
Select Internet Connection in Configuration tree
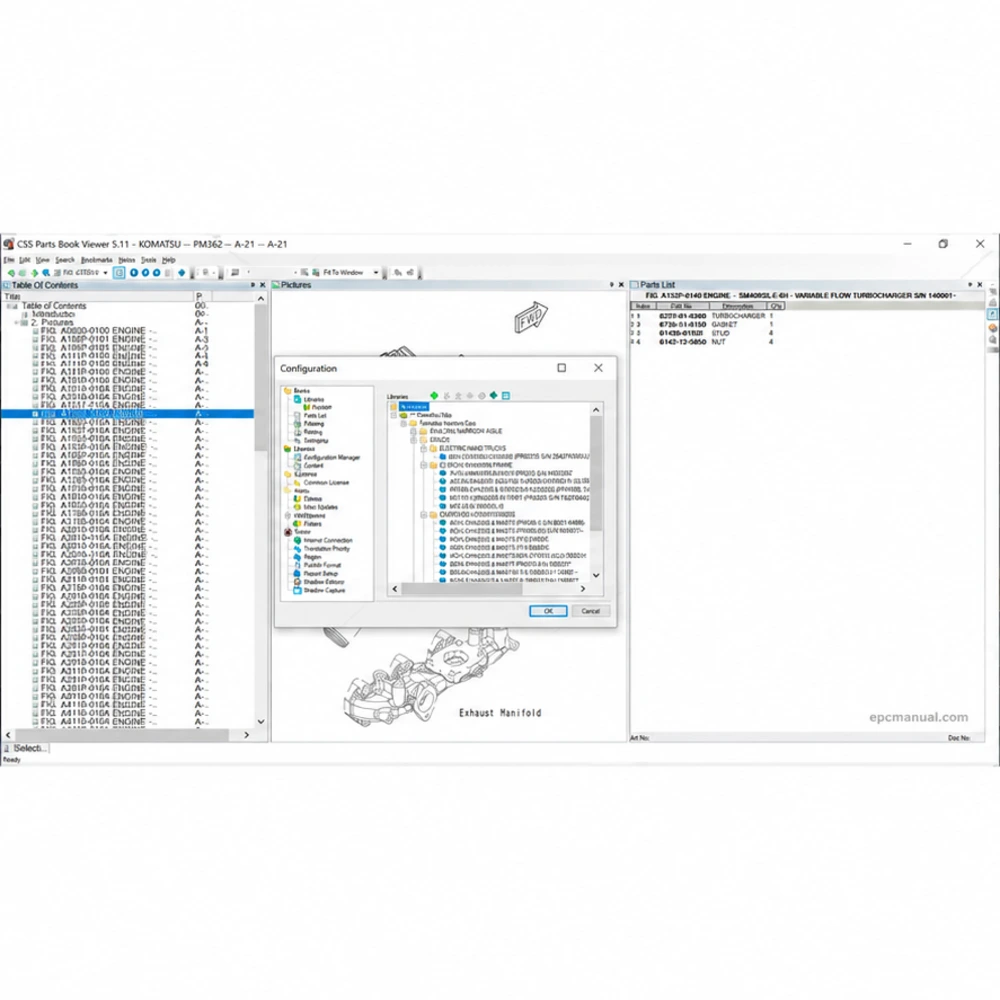tap(328, 540)
